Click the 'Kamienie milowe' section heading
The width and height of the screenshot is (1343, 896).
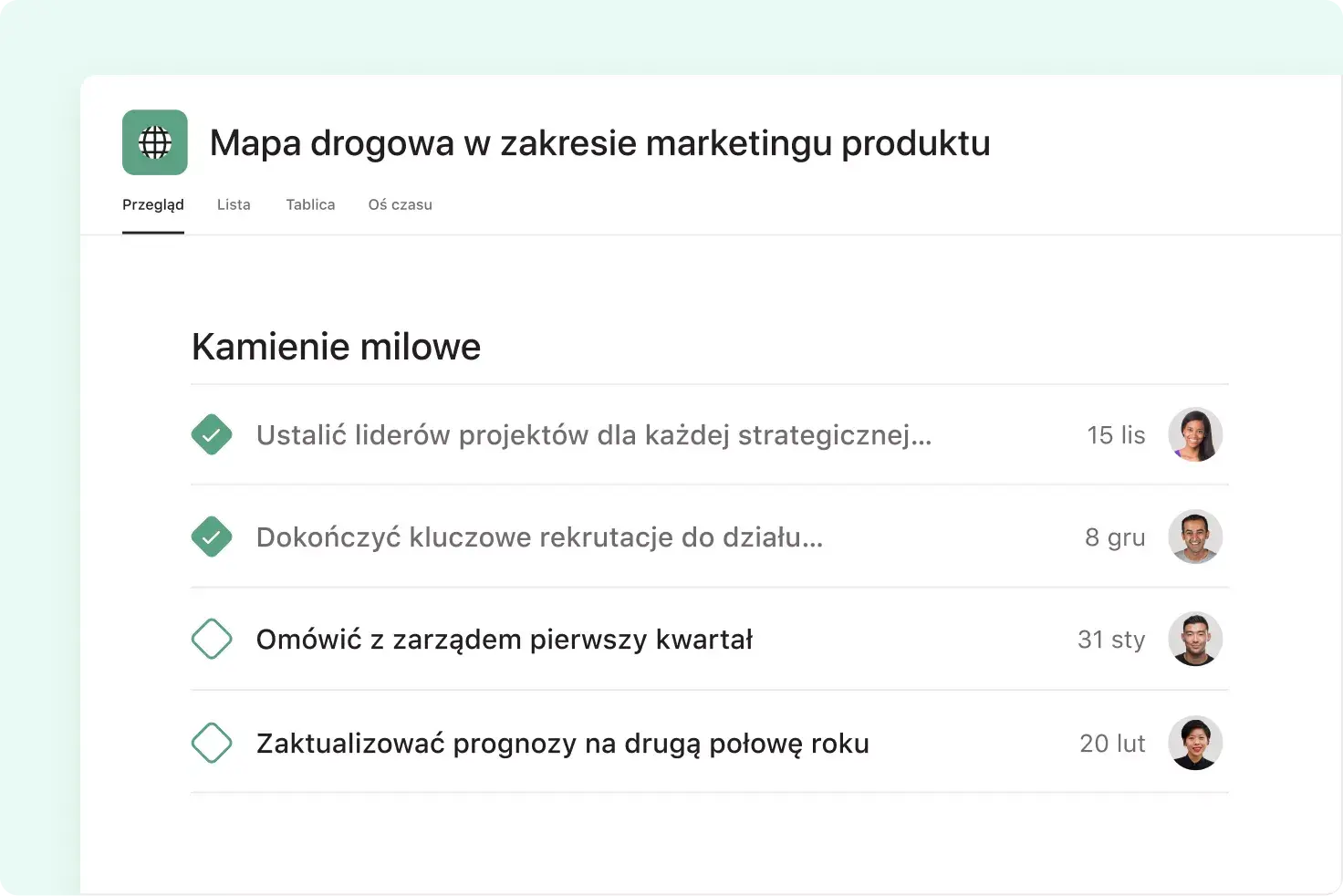point(336,347)
